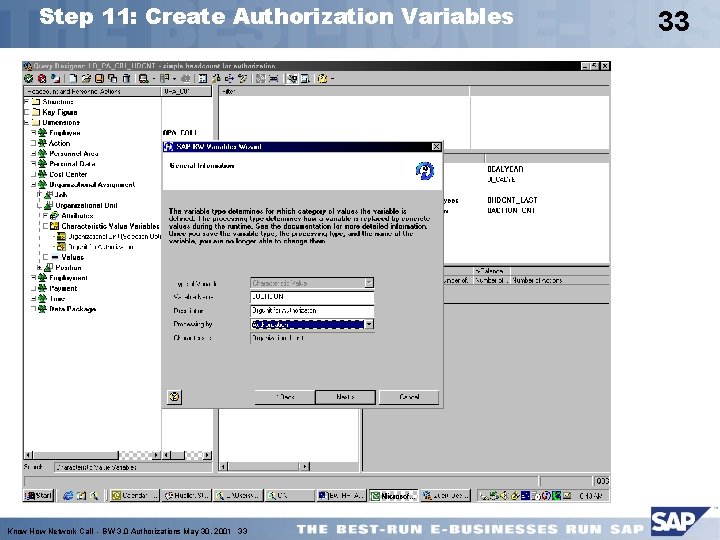Expand the Personal Data node

tap(34, 163)
